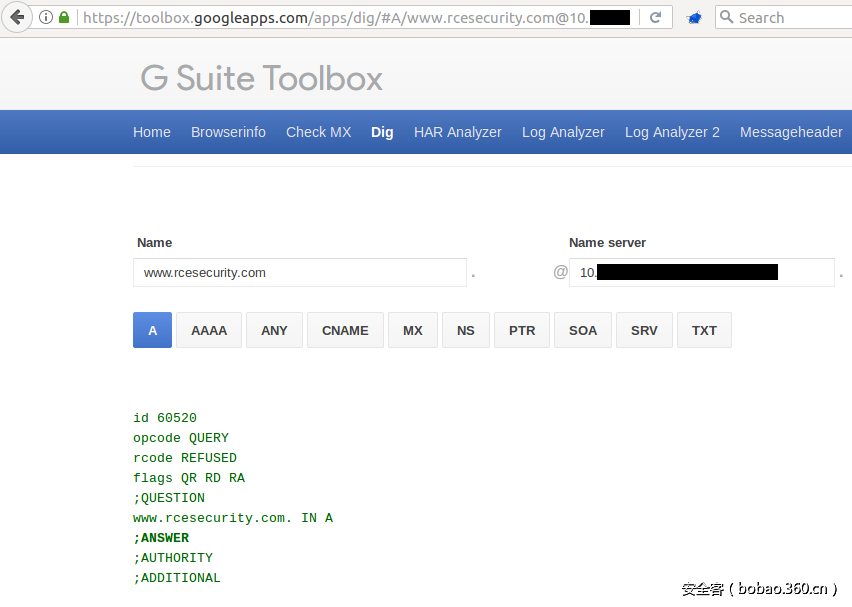
Task: Click the magnifier icon in the search box
Action: click(x=728, y=17)
